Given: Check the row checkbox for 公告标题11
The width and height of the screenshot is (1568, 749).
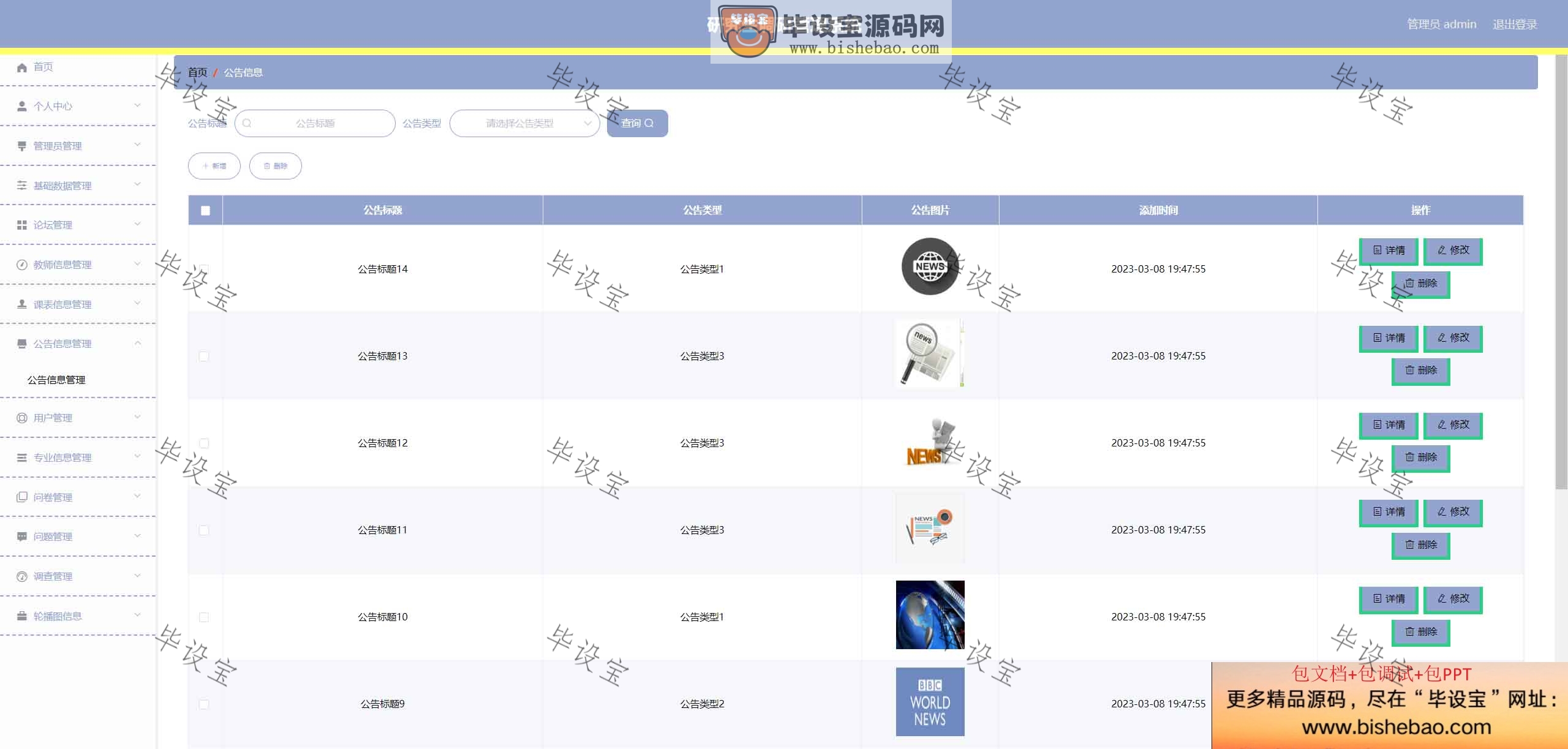Looking at the screenshot, I should (x=204, y=530).
